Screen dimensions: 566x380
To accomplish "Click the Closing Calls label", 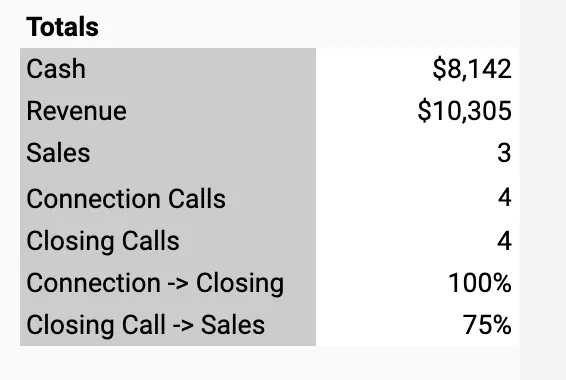I will click(x=103, y=241).
